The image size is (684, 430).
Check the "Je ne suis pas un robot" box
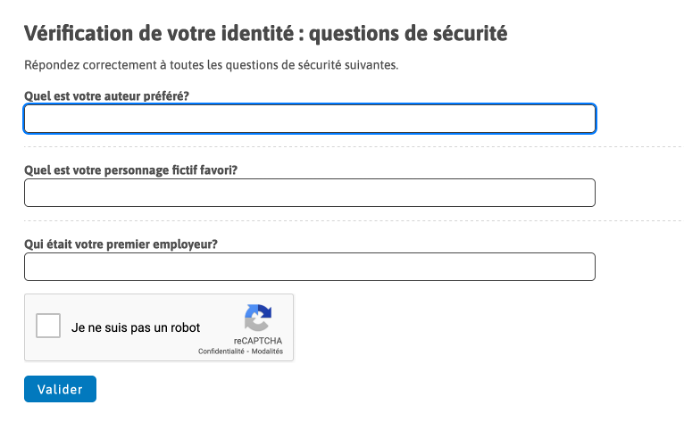tap(48, 325)
